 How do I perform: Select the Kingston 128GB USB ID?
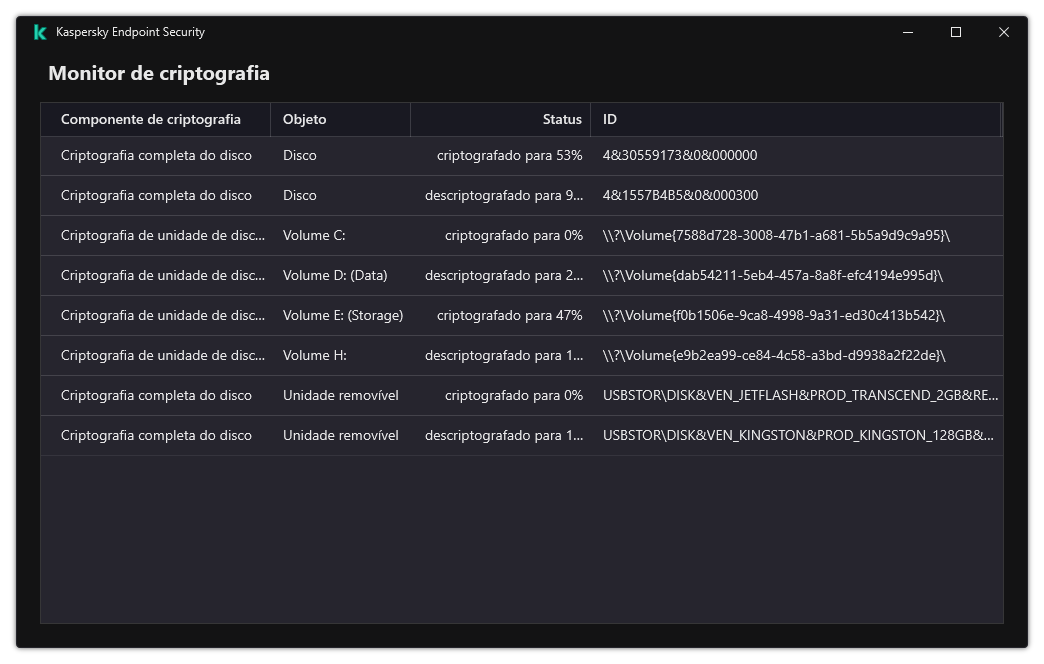(798, 435)
